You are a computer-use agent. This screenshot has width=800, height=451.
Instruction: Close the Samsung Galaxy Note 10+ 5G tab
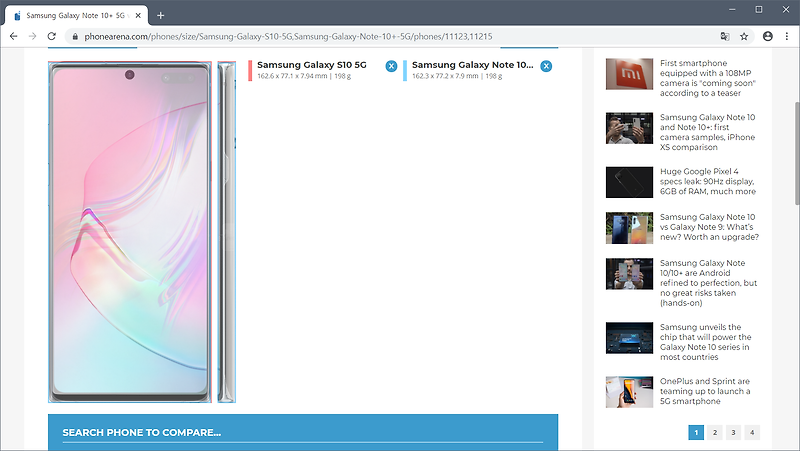click(138, 15)
